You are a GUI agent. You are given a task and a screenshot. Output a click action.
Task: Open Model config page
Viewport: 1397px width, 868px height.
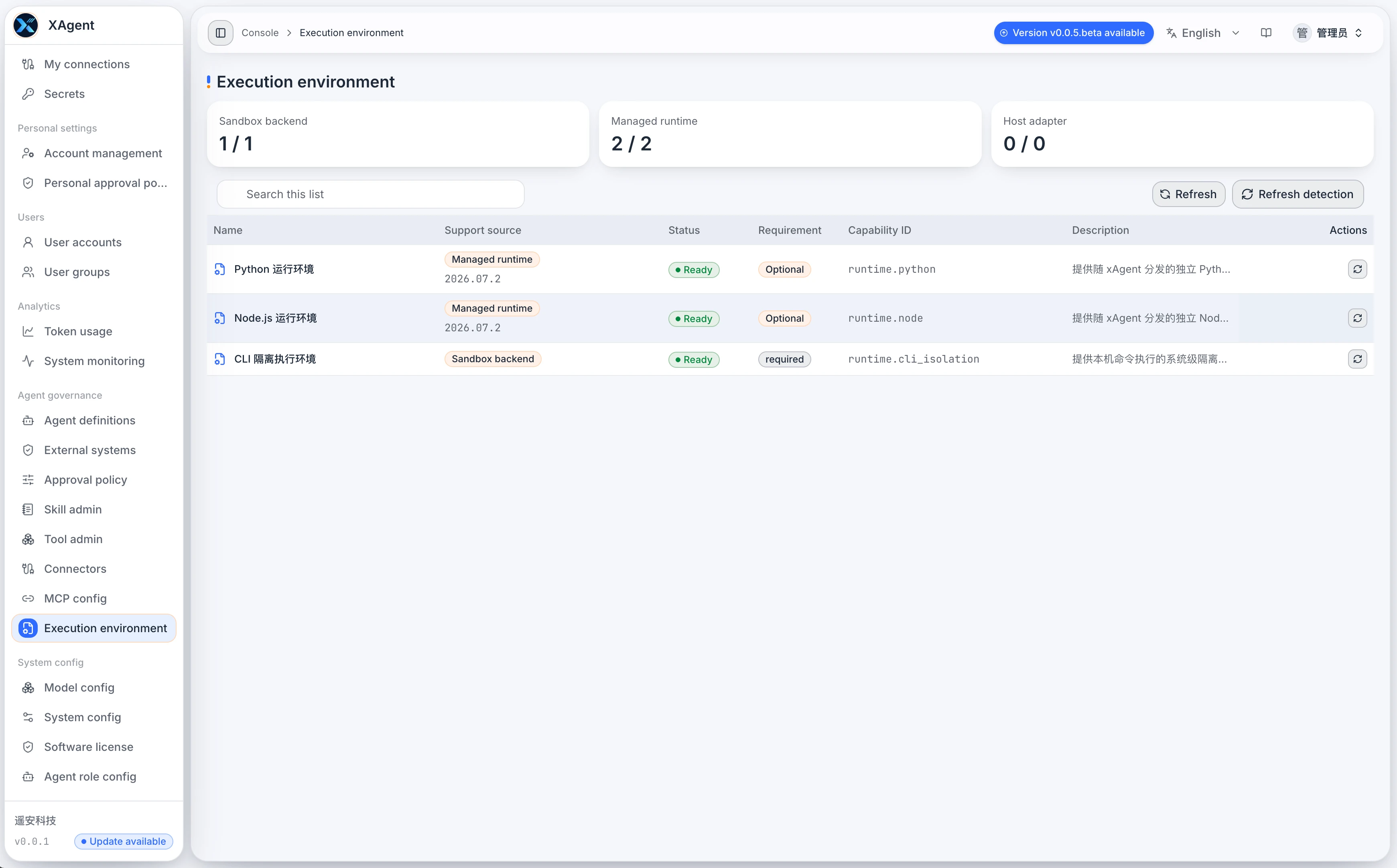[93, 688]
